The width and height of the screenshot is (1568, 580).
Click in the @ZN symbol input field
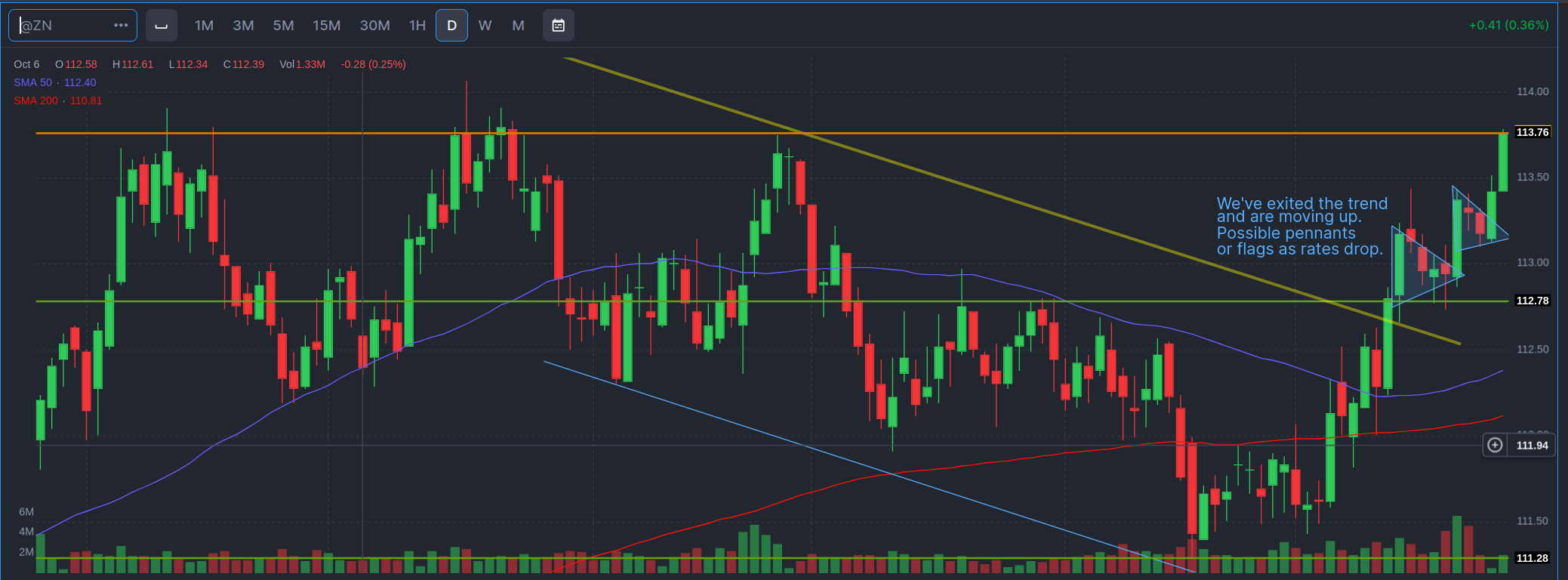64,26
